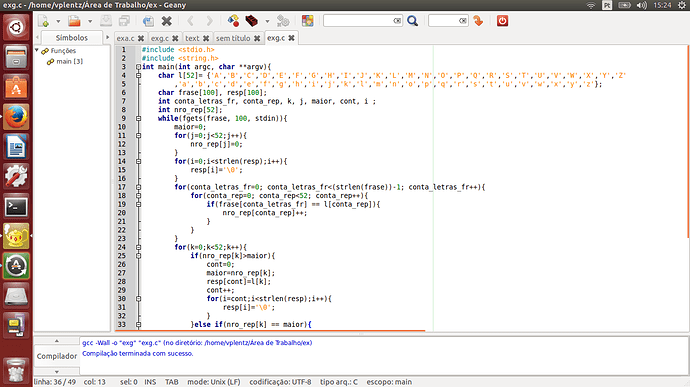This screenshot has height=387, width=690.
Task: Switch to the first exg.c document tab
Action: pos(160,38)
